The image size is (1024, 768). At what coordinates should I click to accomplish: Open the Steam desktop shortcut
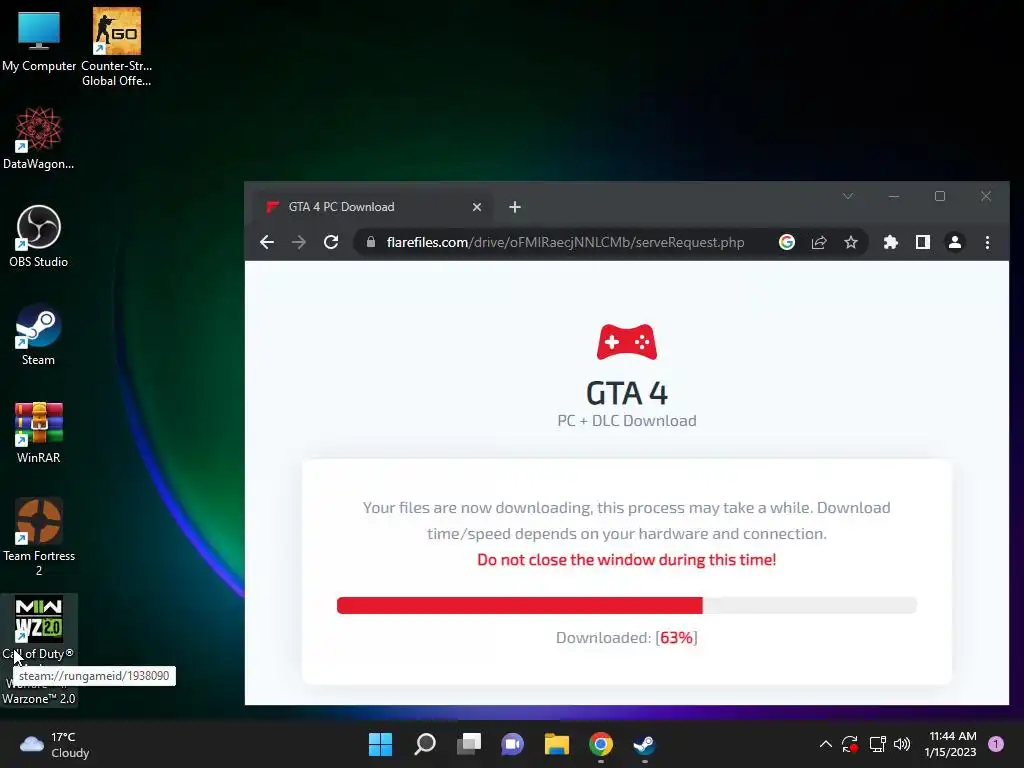(x=39, y=334)
